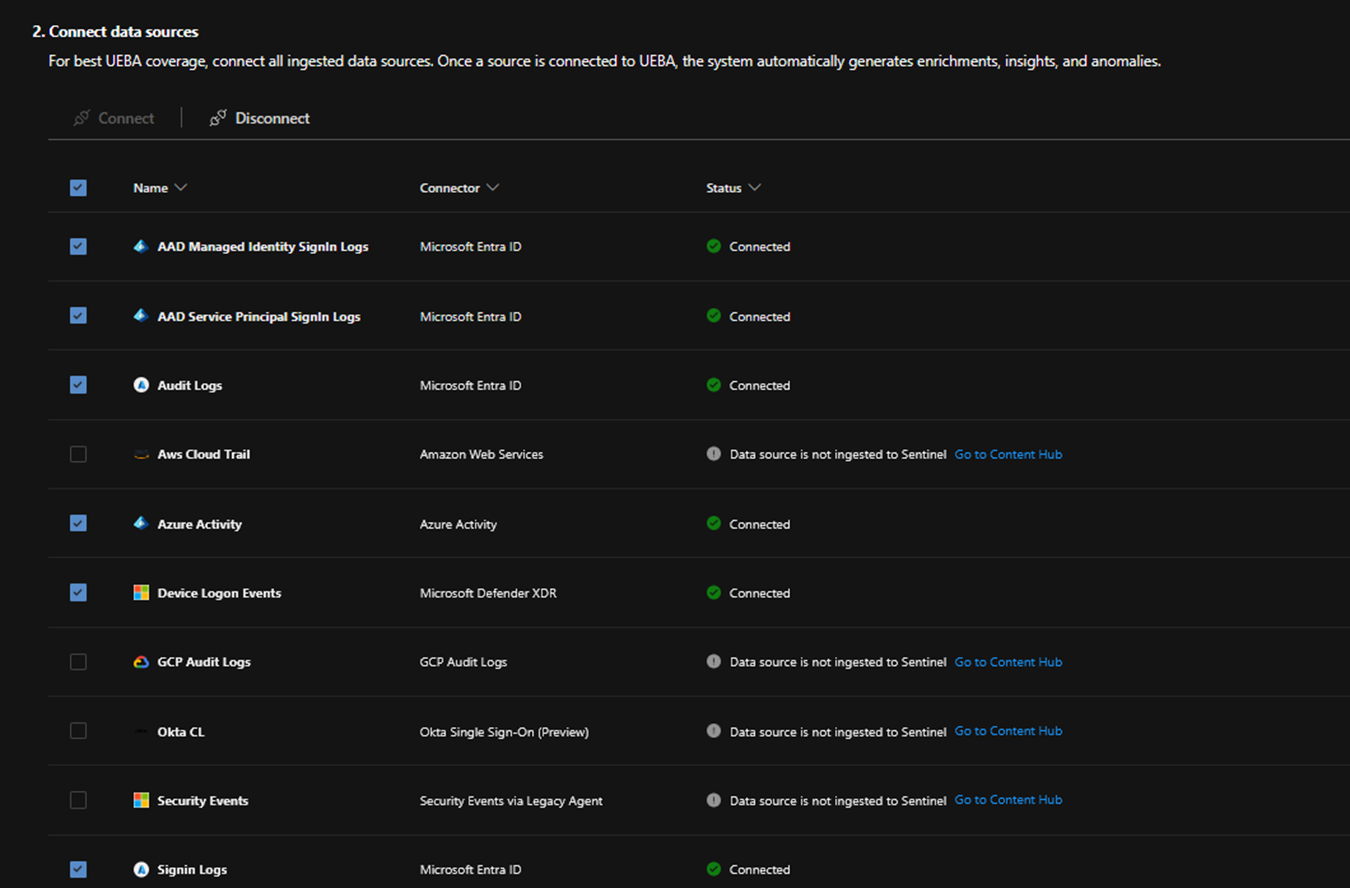Click the '2. Connect data sources' heading
Screen dimensions: 1350x888
coord(115,32)
